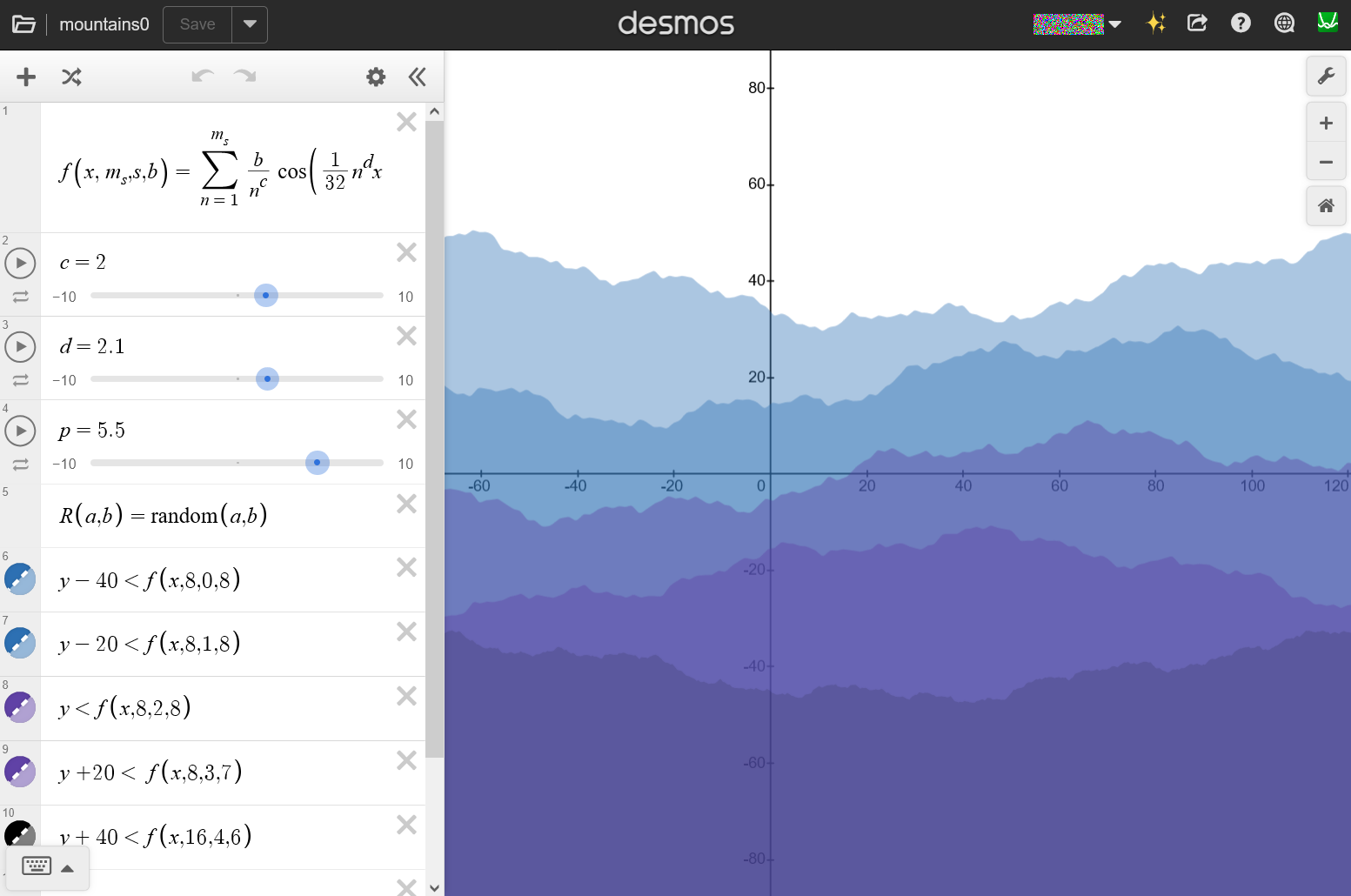Viewport: 1351px width, 896px height.
Task: Edit the p = 5.5 expression
Action: click(92, 430)
